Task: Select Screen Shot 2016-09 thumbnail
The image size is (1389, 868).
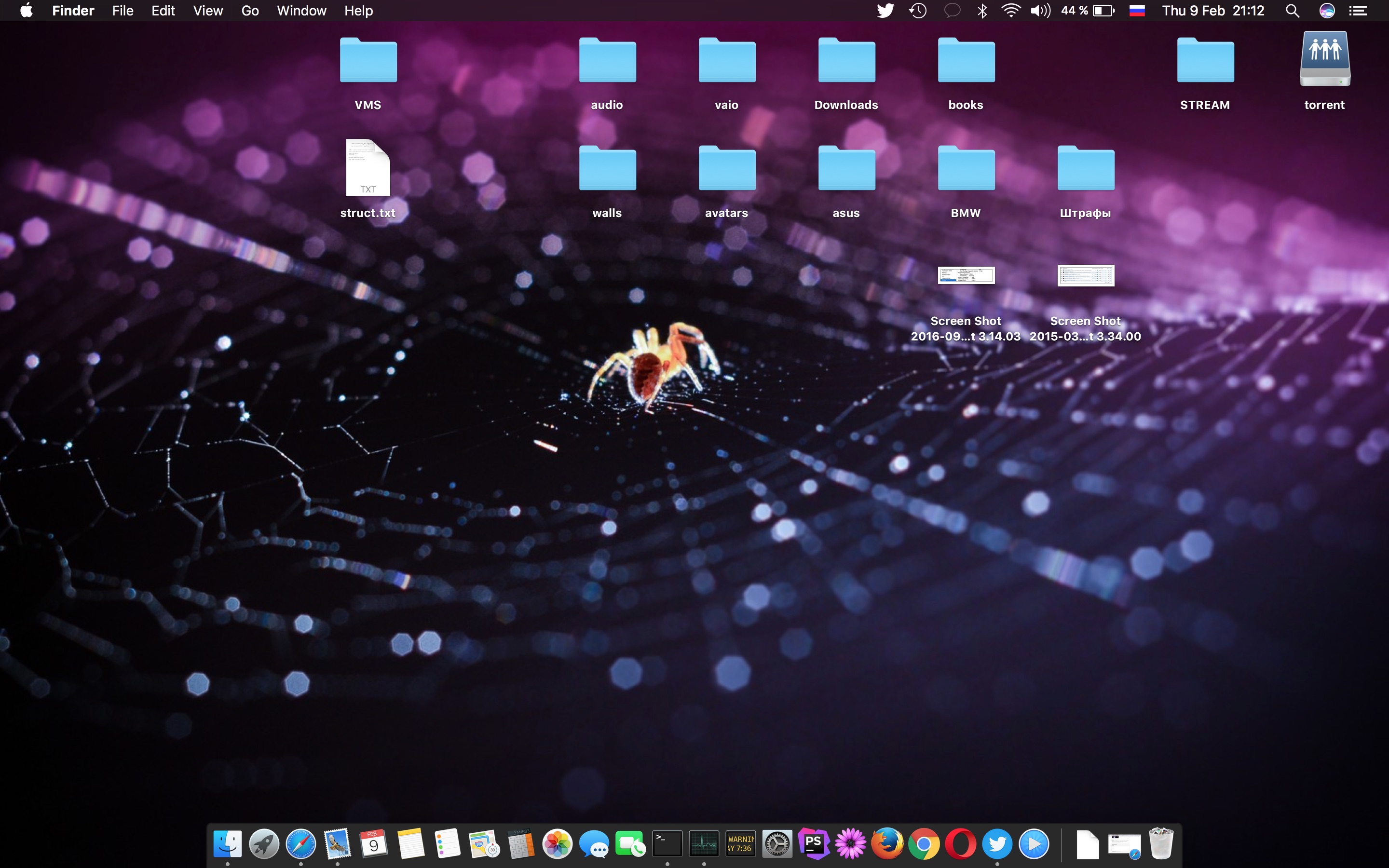Action: coord(966,275)
